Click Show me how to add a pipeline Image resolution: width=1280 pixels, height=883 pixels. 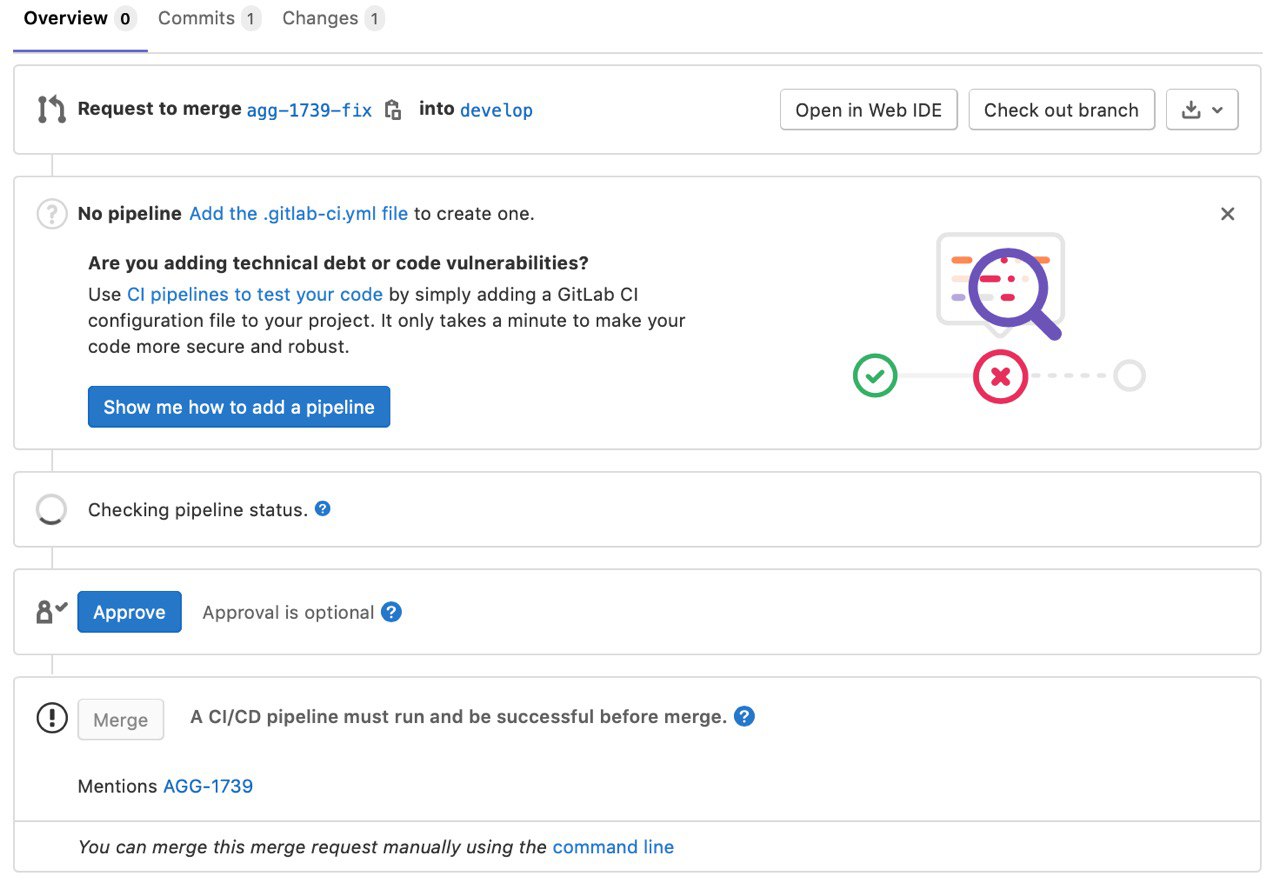pyautogui.click(x=239, y=407)
